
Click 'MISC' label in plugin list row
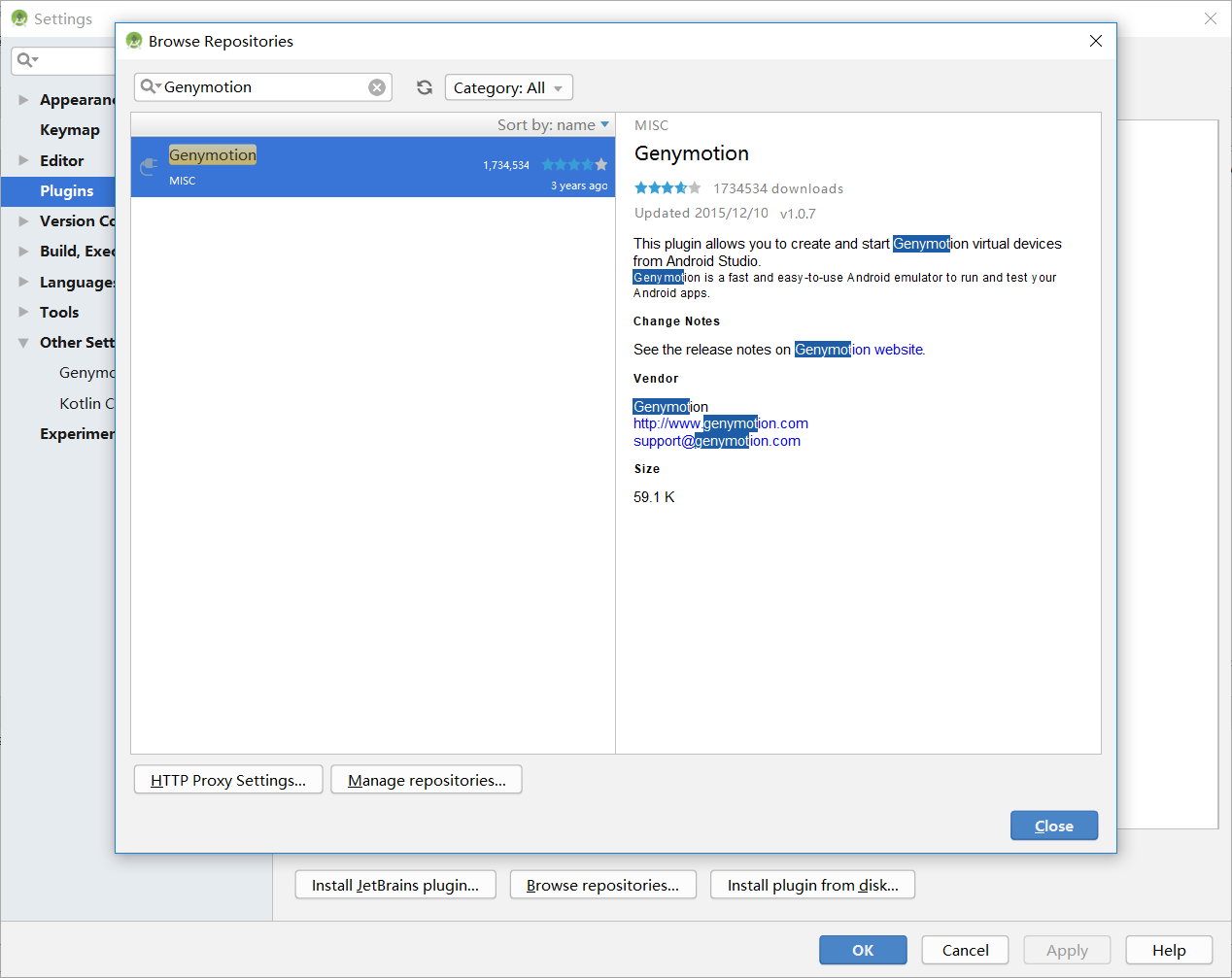coord(183,181)
